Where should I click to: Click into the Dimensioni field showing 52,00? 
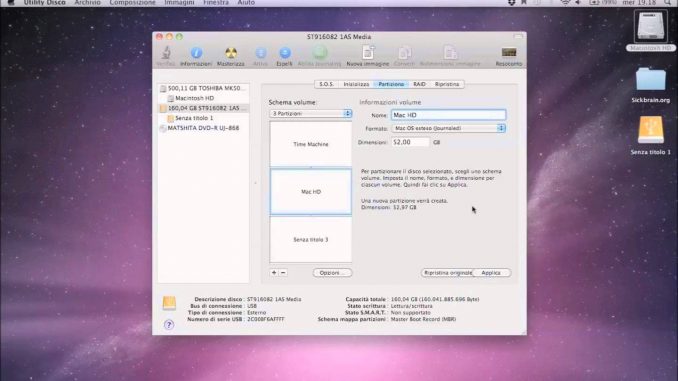coord(410,142)
